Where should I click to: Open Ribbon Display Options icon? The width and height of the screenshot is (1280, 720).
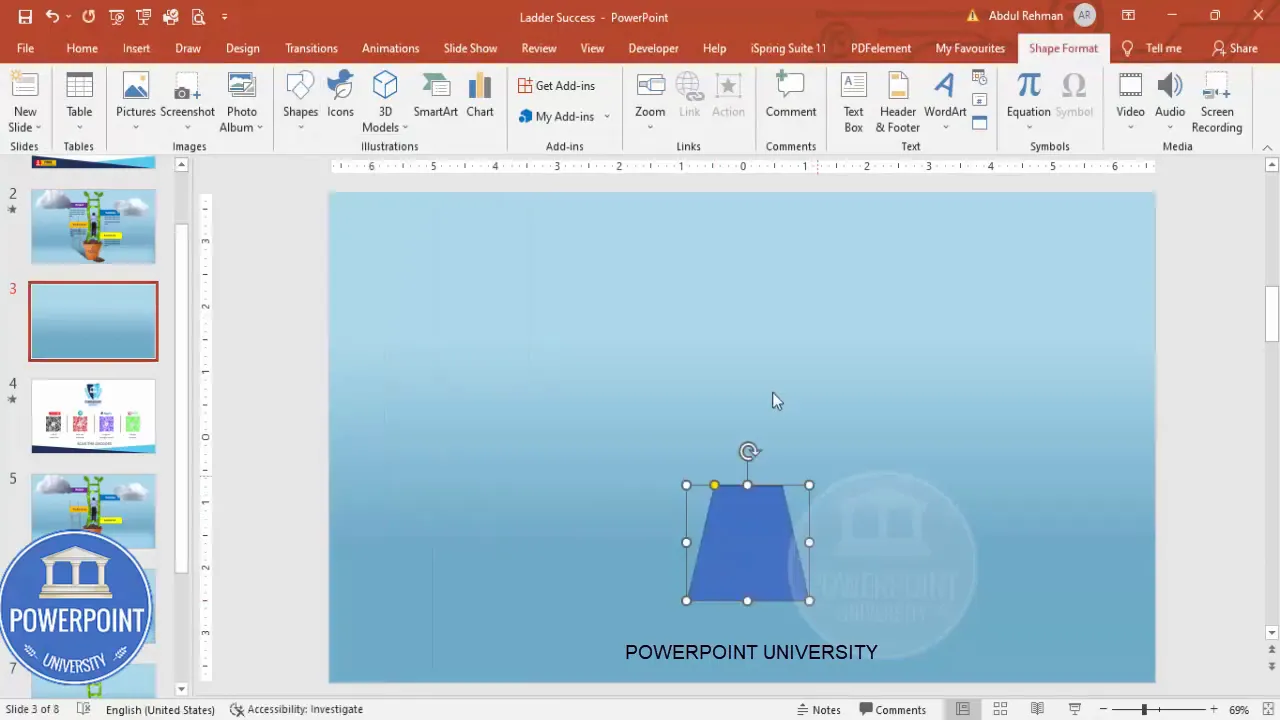[1128, 16]
